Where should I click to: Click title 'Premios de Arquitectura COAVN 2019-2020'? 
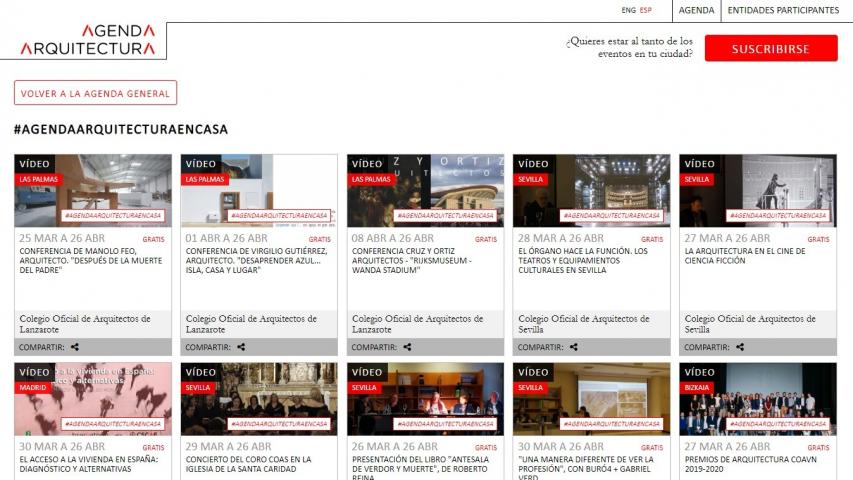tap(750, 464)
